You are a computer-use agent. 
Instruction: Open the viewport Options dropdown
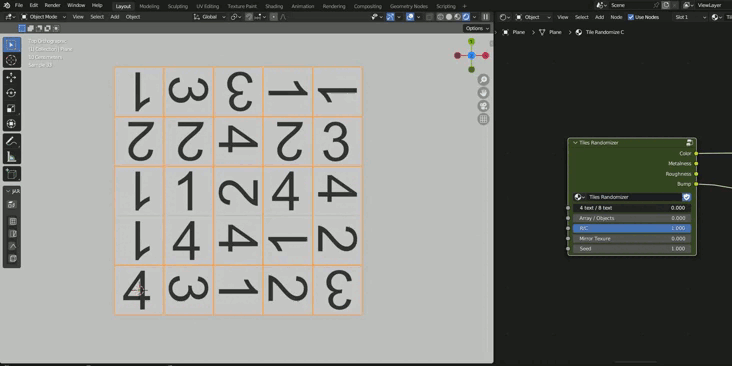coord(477,28)
